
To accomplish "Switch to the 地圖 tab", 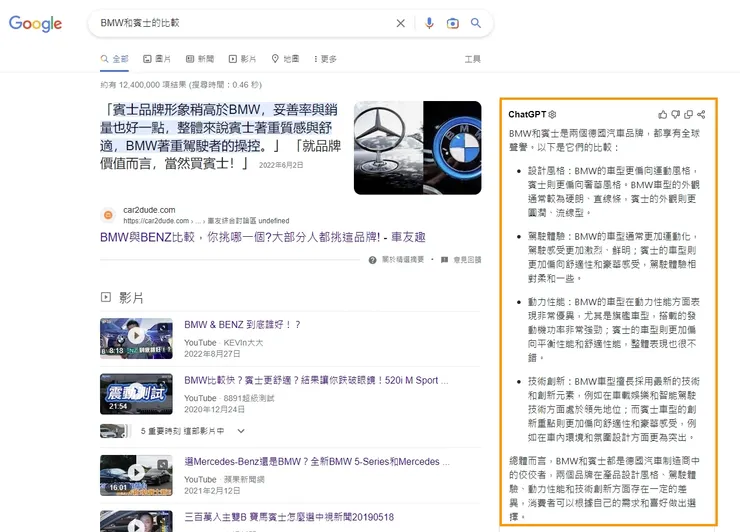I will [285, 59].
